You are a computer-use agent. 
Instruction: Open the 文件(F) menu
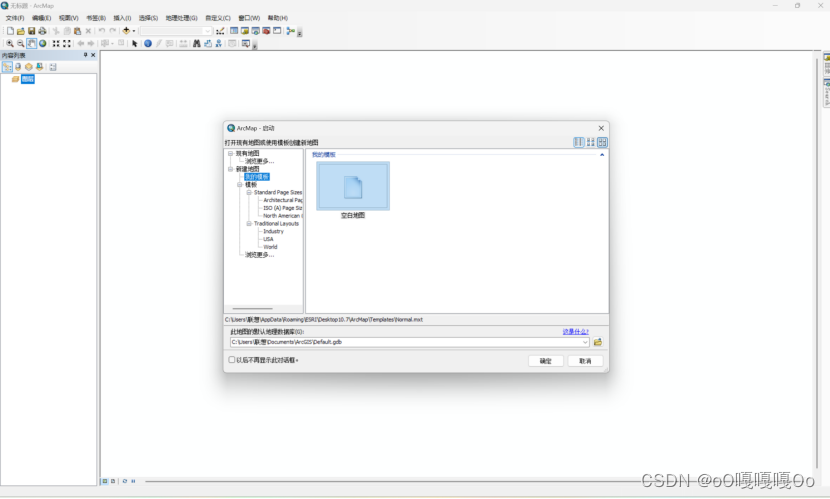[x=15, y=18]
